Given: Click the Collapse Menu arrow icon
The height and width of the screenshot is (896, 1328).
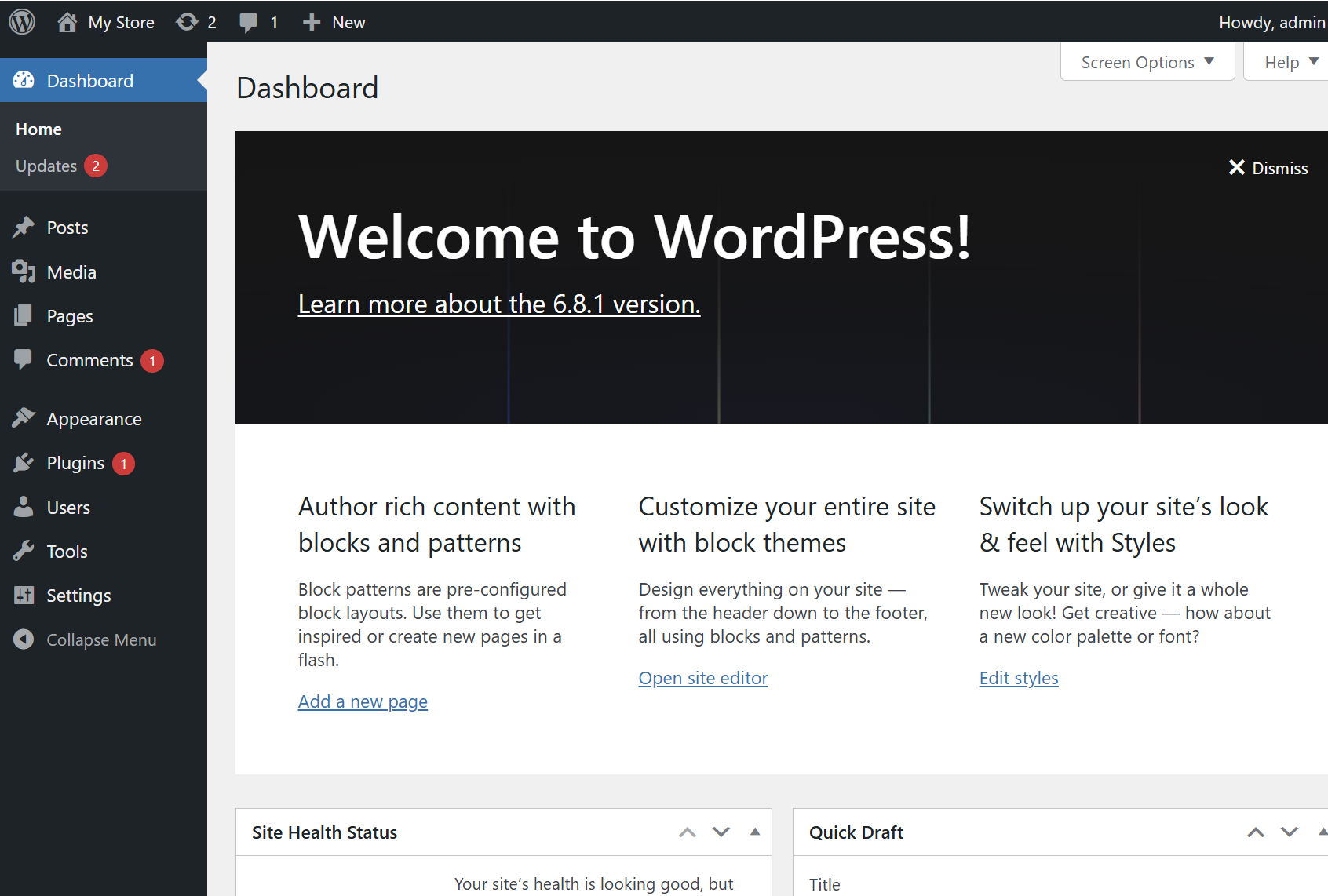Looking at the screenshot, I should click(24, 639).
